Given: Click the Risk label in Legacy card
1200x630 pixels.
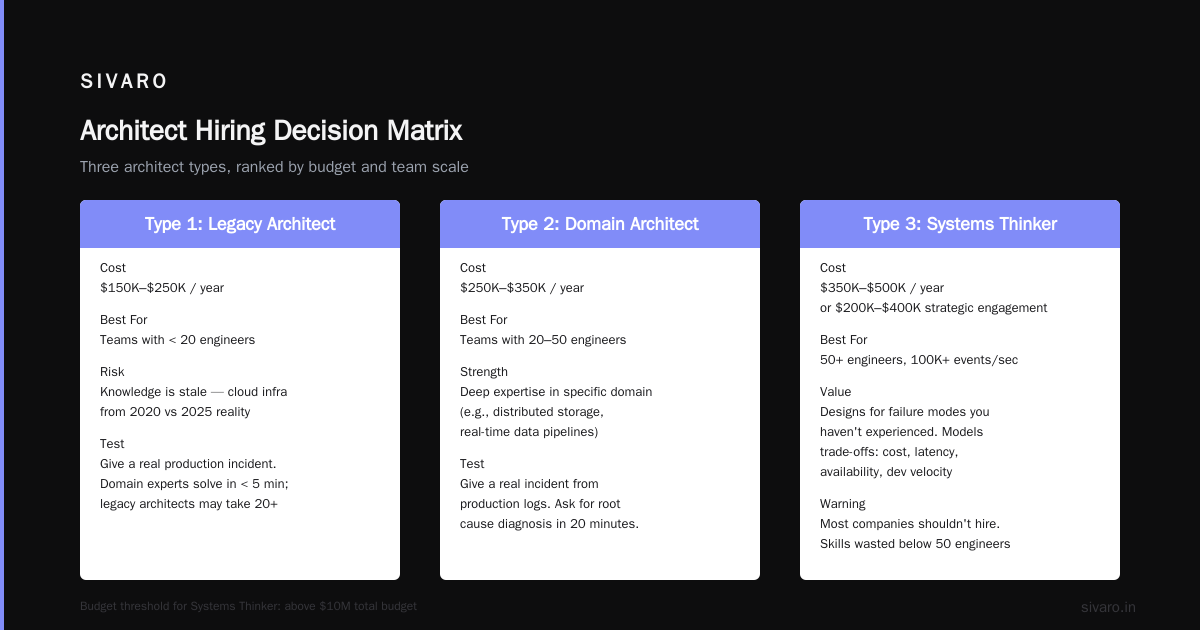Looking at the screenshot, I should click(113, 372).
